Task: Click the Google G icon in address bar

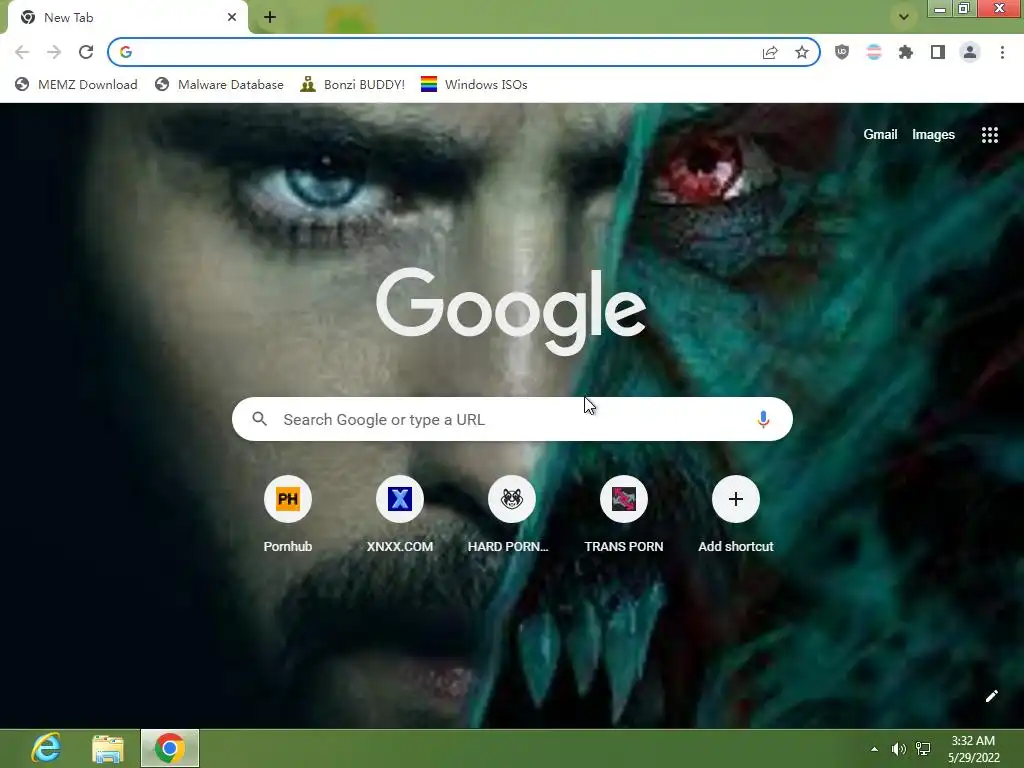Action: point(126,52)
